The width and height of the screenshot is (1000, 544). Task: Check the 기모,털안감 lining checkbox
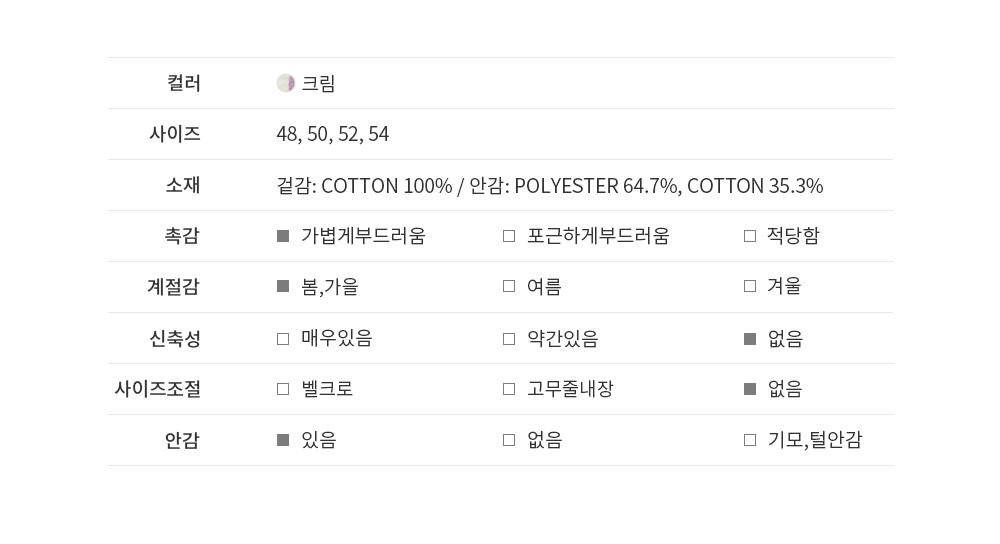(x=750, y=440)
